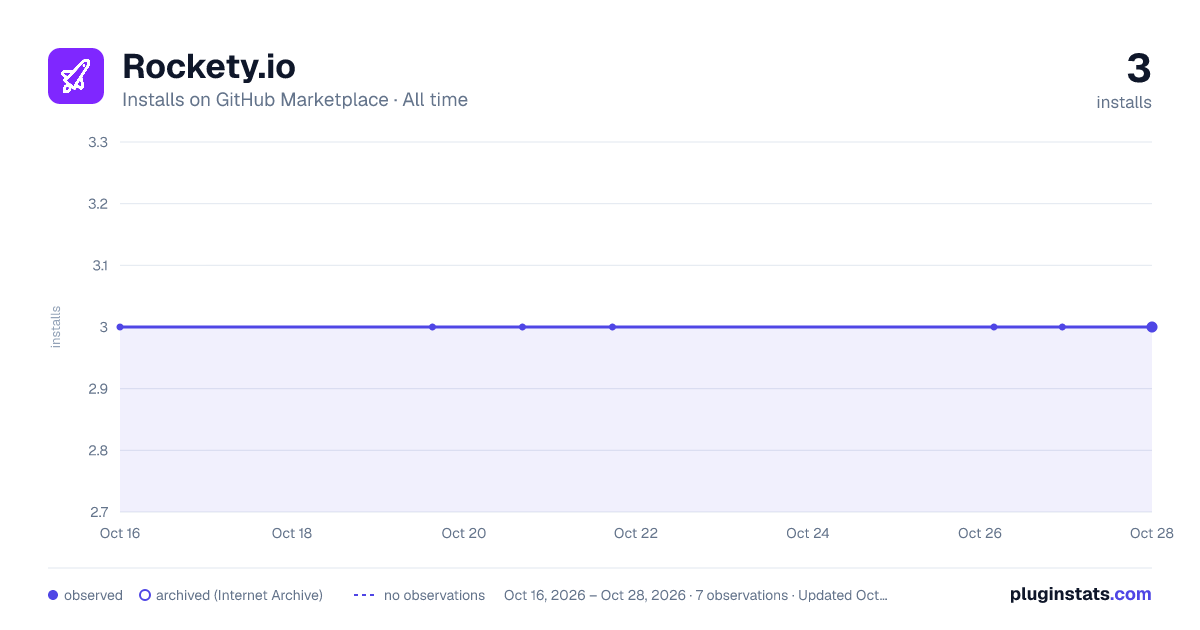The width and height of the screenshot is (1200, 630).
Task: Click the 'observed' legend filled dot
Action: [53, 595]
